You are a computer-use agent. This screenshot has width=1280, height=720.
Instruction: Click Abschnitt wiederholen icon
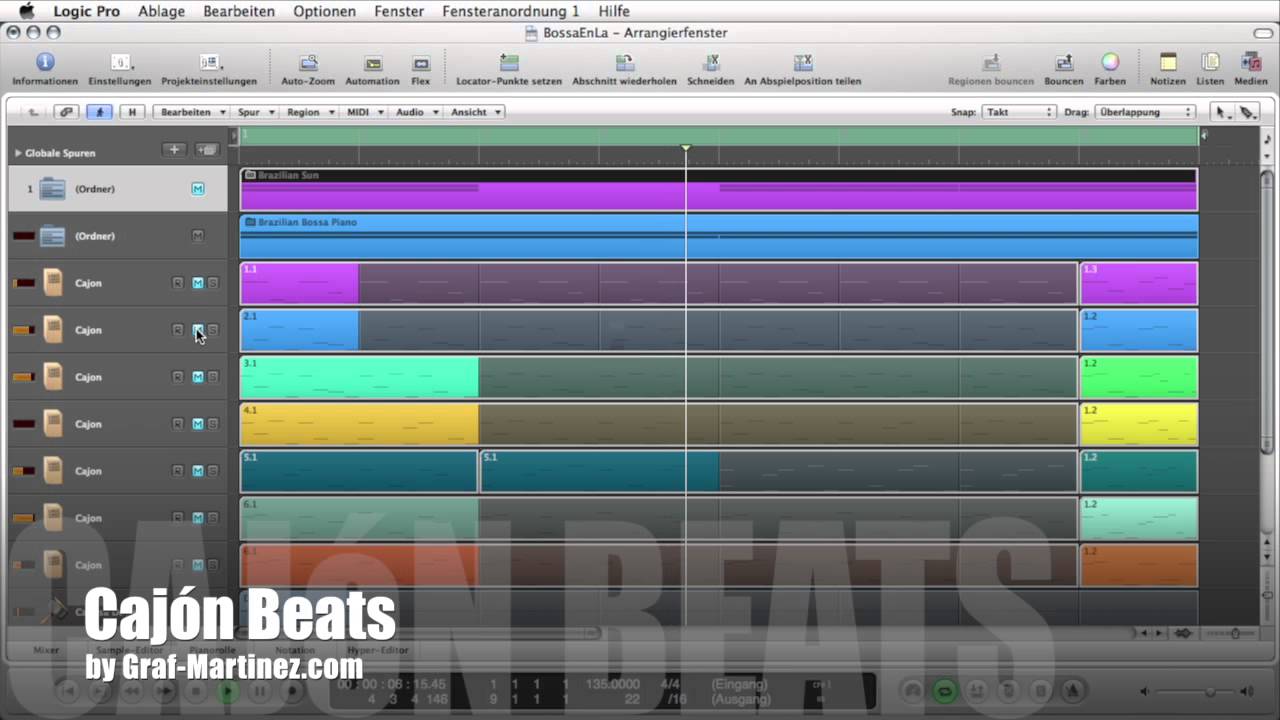click(x=625, y=62)
